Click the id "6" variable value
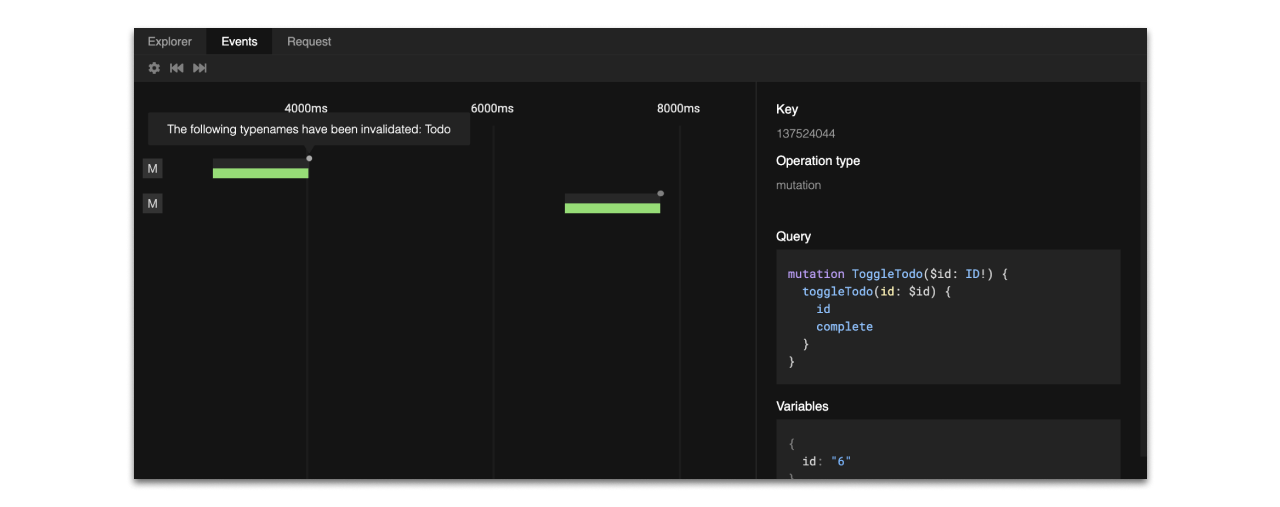The image size is (1280, 507). (826, 461)
